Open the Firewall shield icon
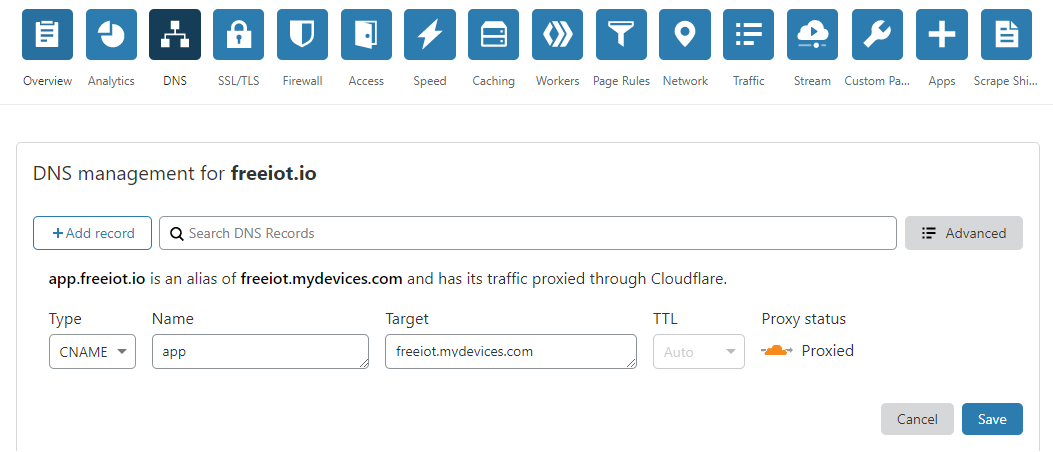Screen dimensions: 1053x452 pyautogui.click(x=303, y=35)
